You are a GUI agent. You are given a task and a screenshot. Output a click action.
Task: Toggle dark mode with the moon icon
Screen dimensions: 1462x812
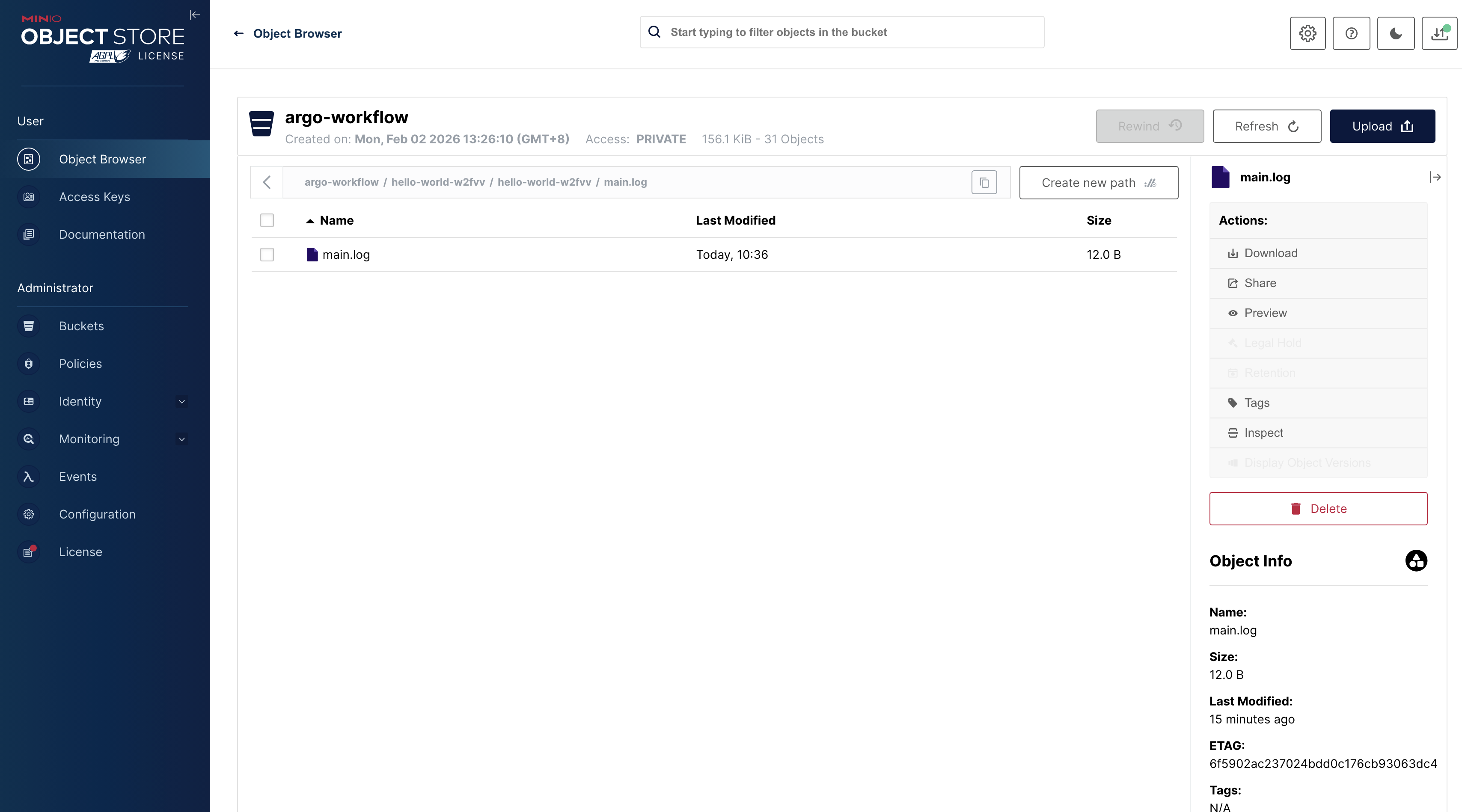point(1395,33)
